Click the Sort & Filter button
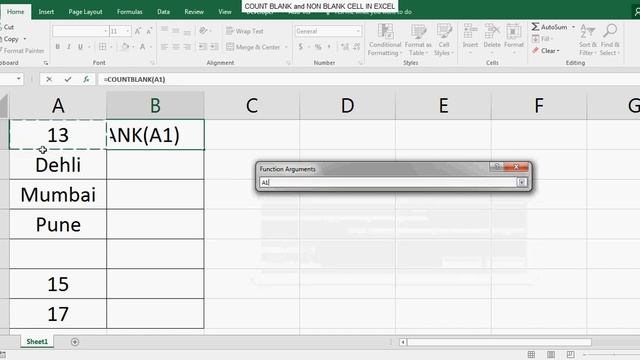 pyautogui.click(x=588, y=40)
